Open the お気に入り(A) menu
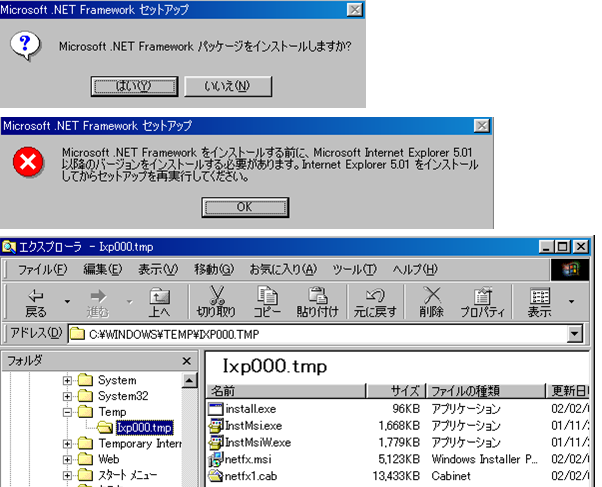This screenshot has height=487, width=602. pos(283,270)
